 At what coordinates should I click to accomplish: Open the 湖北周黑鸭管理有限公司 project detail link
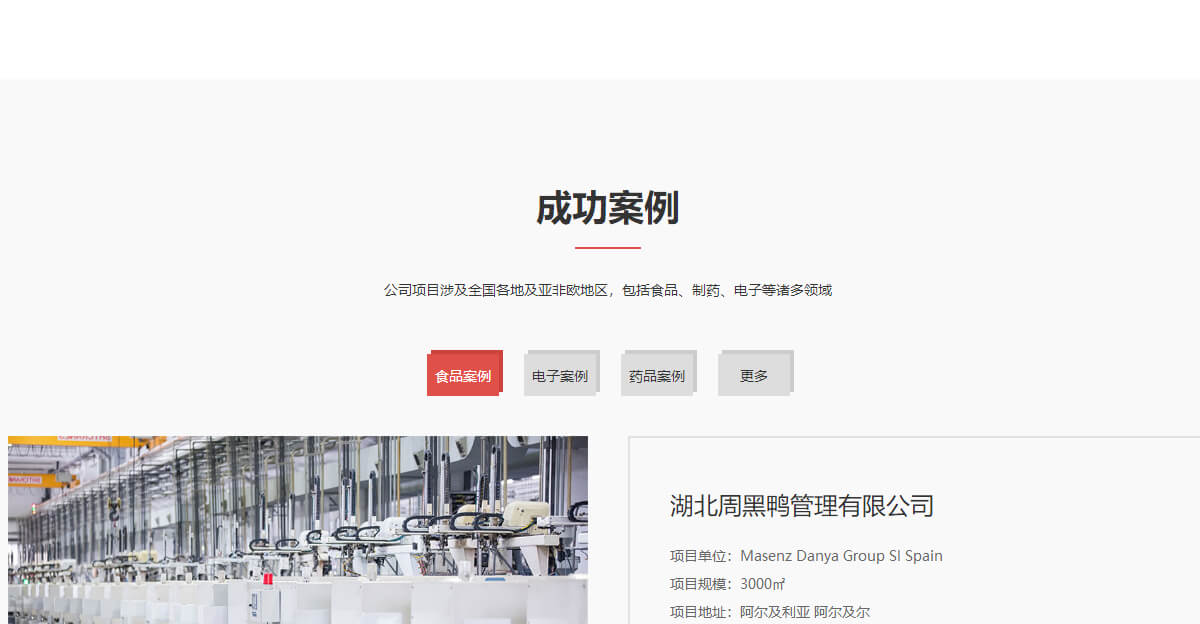click(x=802, y=506)
